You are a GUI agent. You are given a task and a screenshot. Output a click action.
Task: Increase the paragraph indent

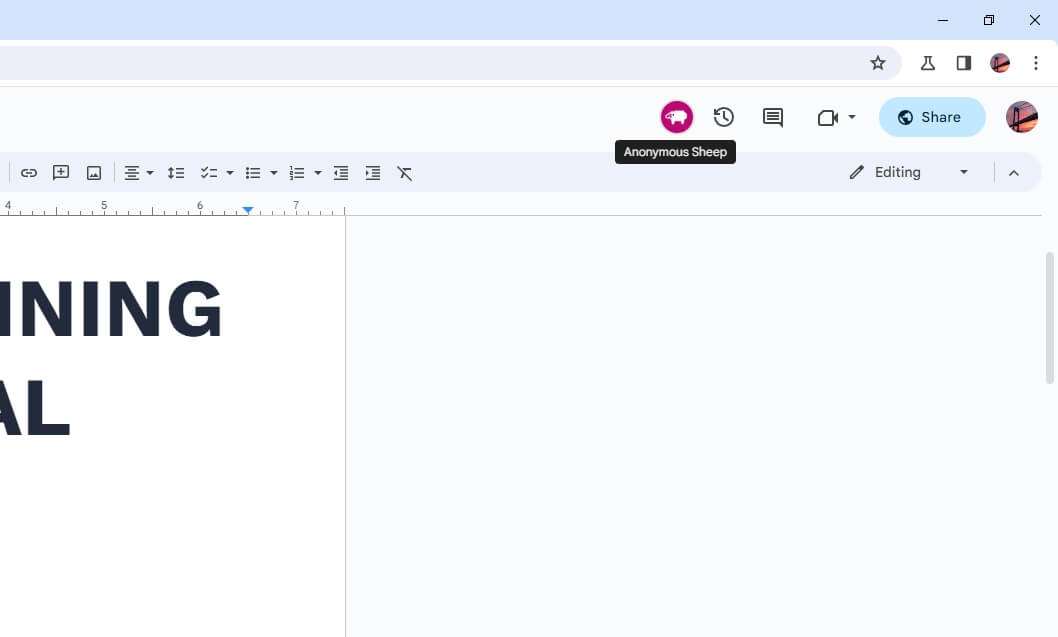coord(373,172)
